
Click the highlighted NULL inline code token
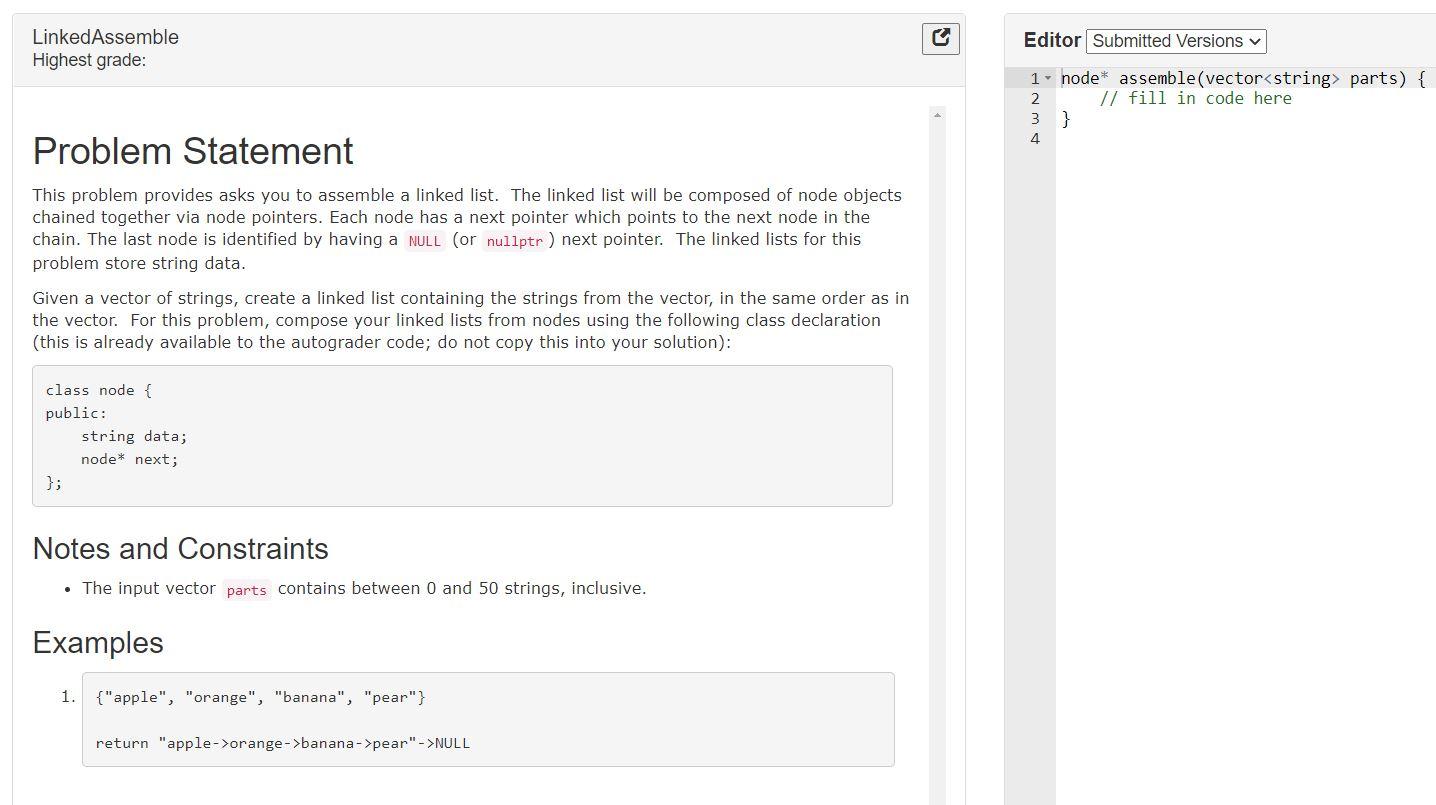click(424, 240)
